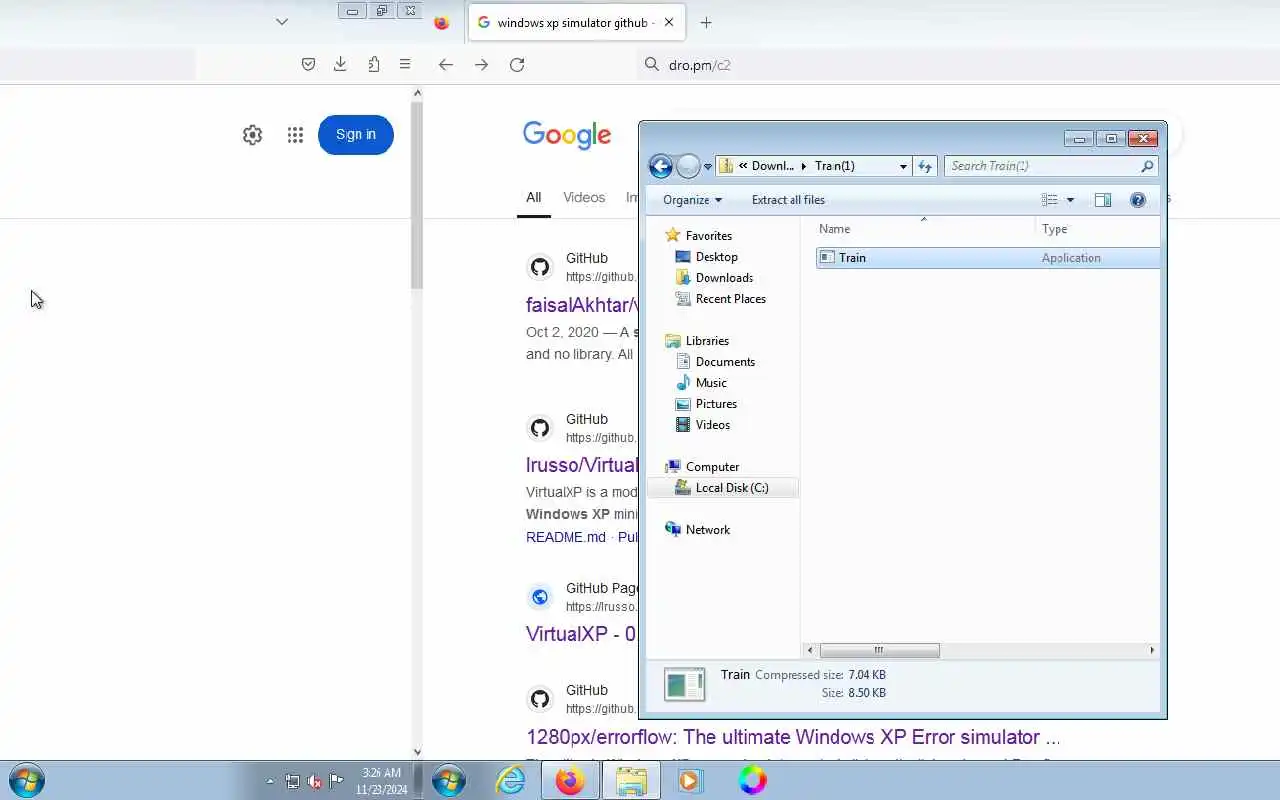Image resolution: width=1280 pixels, height=800 pixels.
Task: Click the Train file thumbnail in details pane
Action: pos(685,685)
